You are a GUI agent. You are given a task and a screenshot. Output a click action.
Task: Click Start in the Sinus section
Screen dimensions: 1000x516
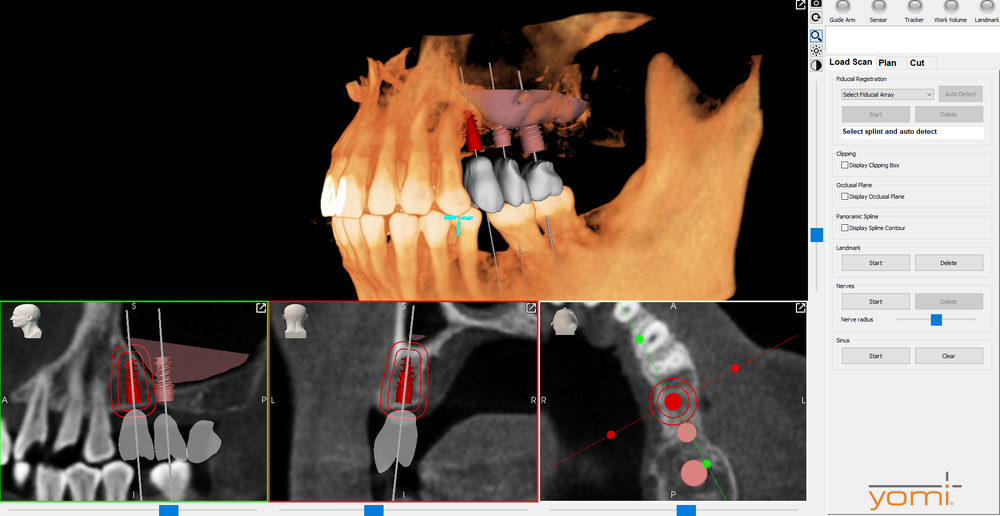876,356
